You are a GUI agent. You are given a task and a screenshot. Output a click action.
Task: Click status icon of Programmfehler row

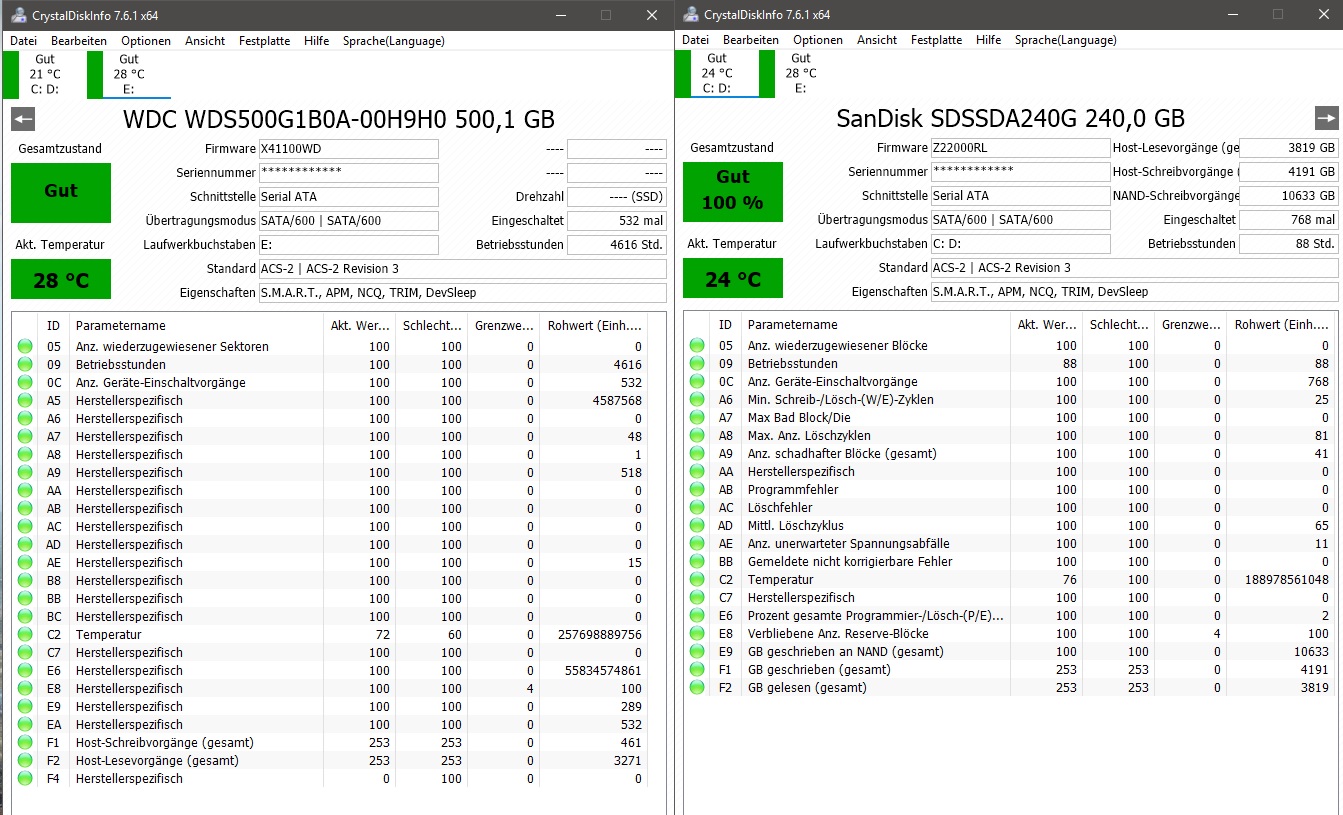click(x=697, y=490)
